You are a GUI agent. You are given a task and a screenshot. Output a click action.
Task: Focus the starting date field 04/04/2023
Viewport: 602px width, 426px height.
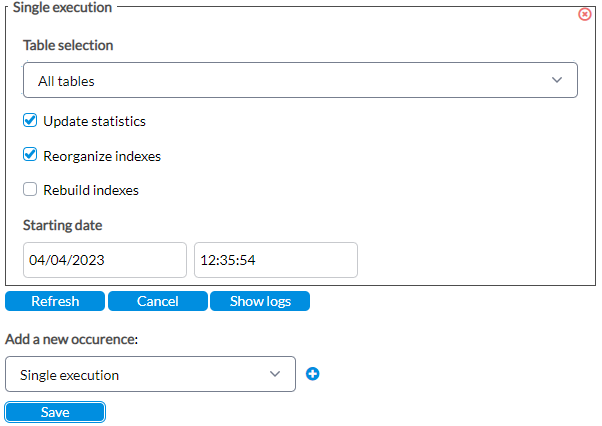(105, 260)
